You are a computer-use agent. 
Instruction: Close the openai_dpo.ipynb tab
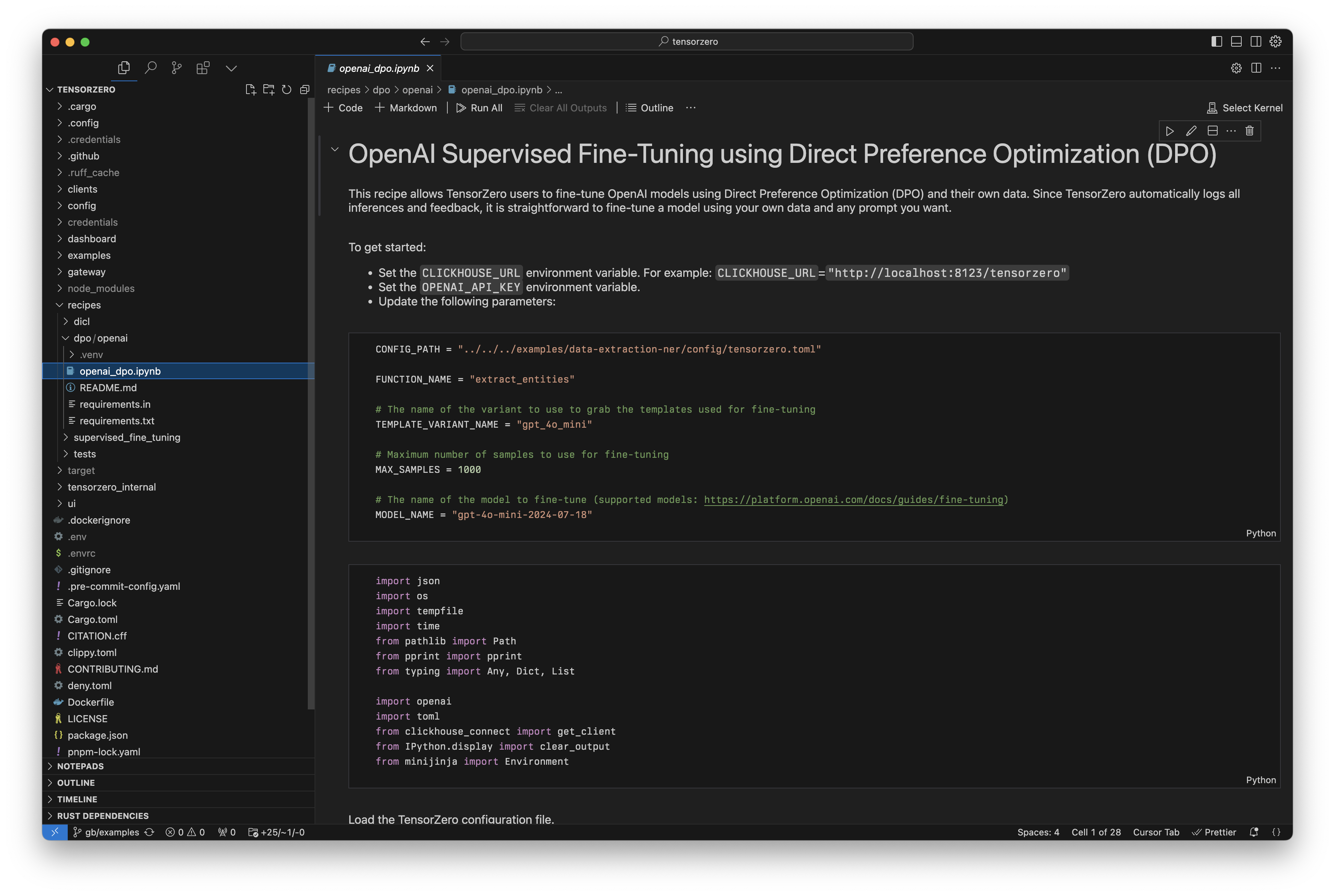[430, 68]
